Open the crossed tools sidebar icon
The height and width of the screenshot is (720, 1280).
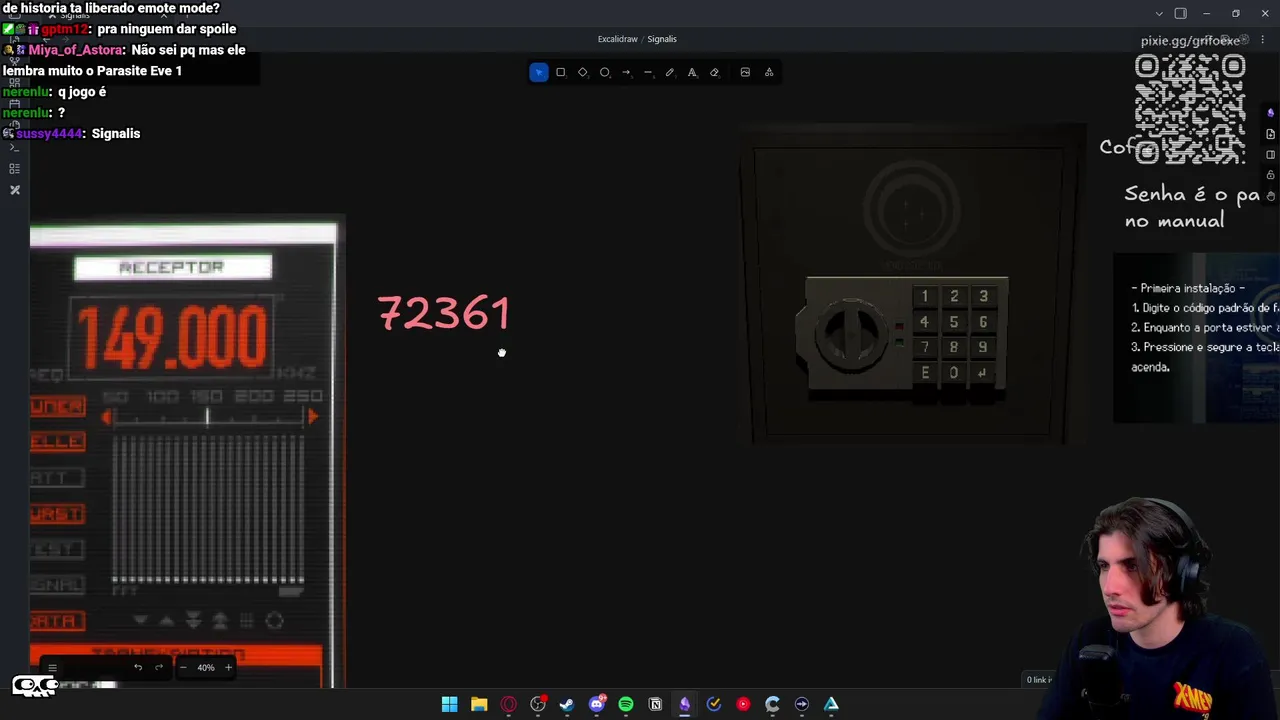pyautogui.click(x=14, y=189)
